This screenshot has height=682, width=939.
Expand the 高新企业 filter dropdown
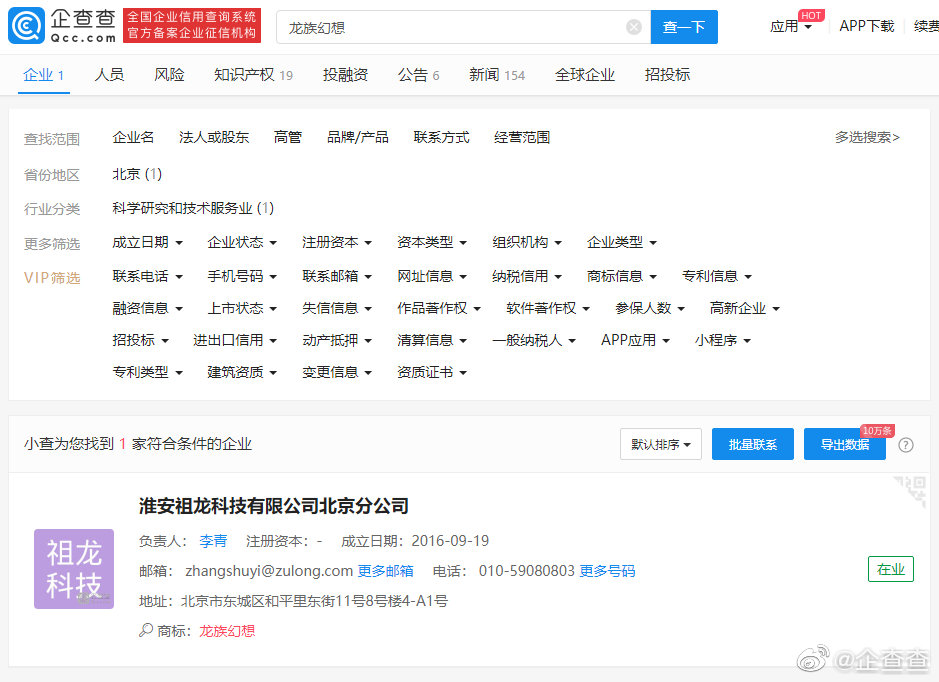tap(744, 308)
